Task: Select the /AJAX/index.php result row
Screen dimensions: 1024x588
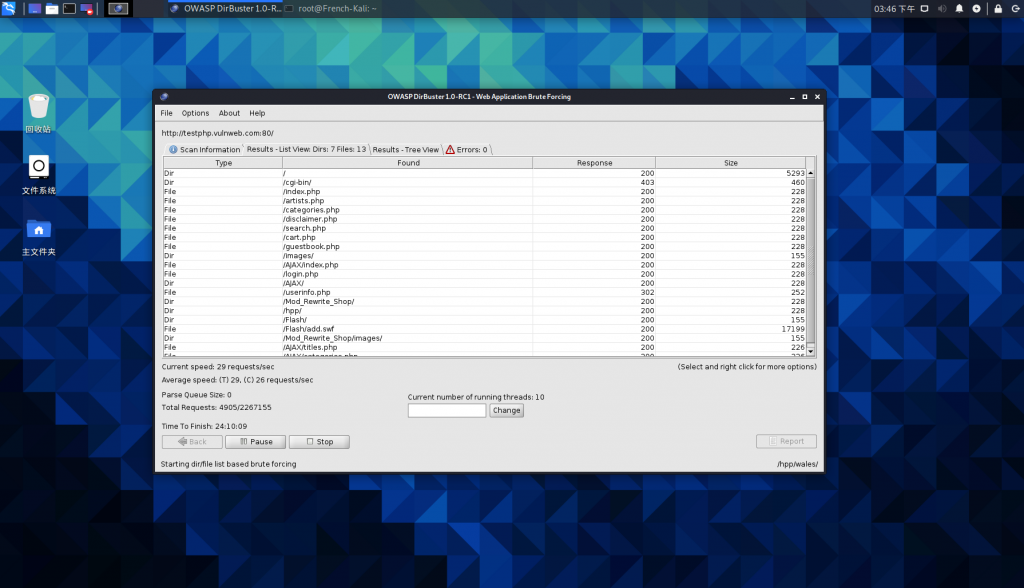Action: coord(485,265)
